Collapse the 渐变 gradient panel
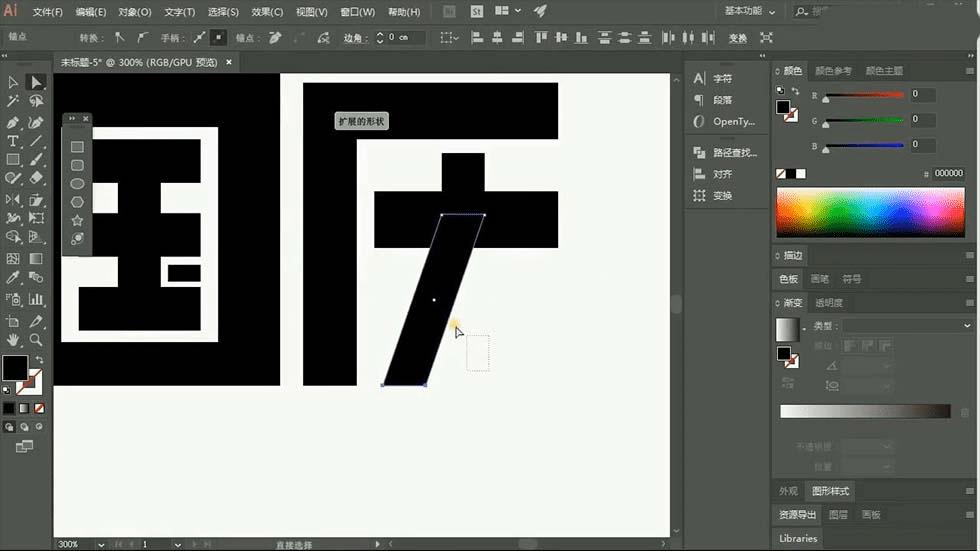Screen dimensions: 980x551 pos(778,303)
